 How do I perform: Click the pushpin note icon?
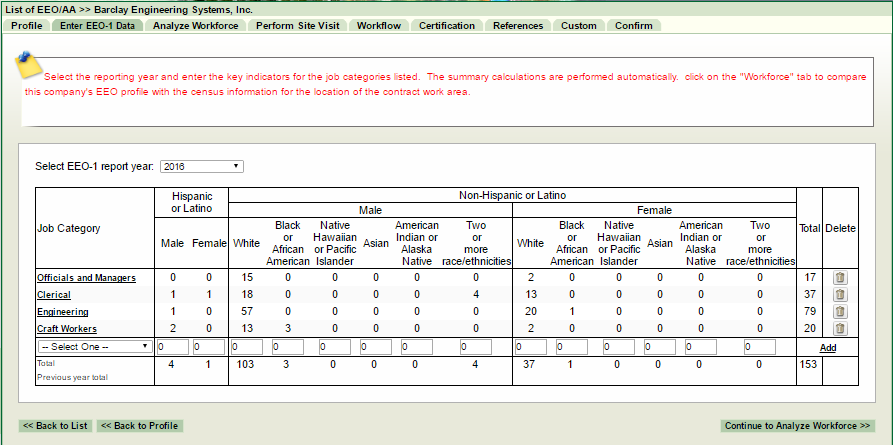coord(27,64)
